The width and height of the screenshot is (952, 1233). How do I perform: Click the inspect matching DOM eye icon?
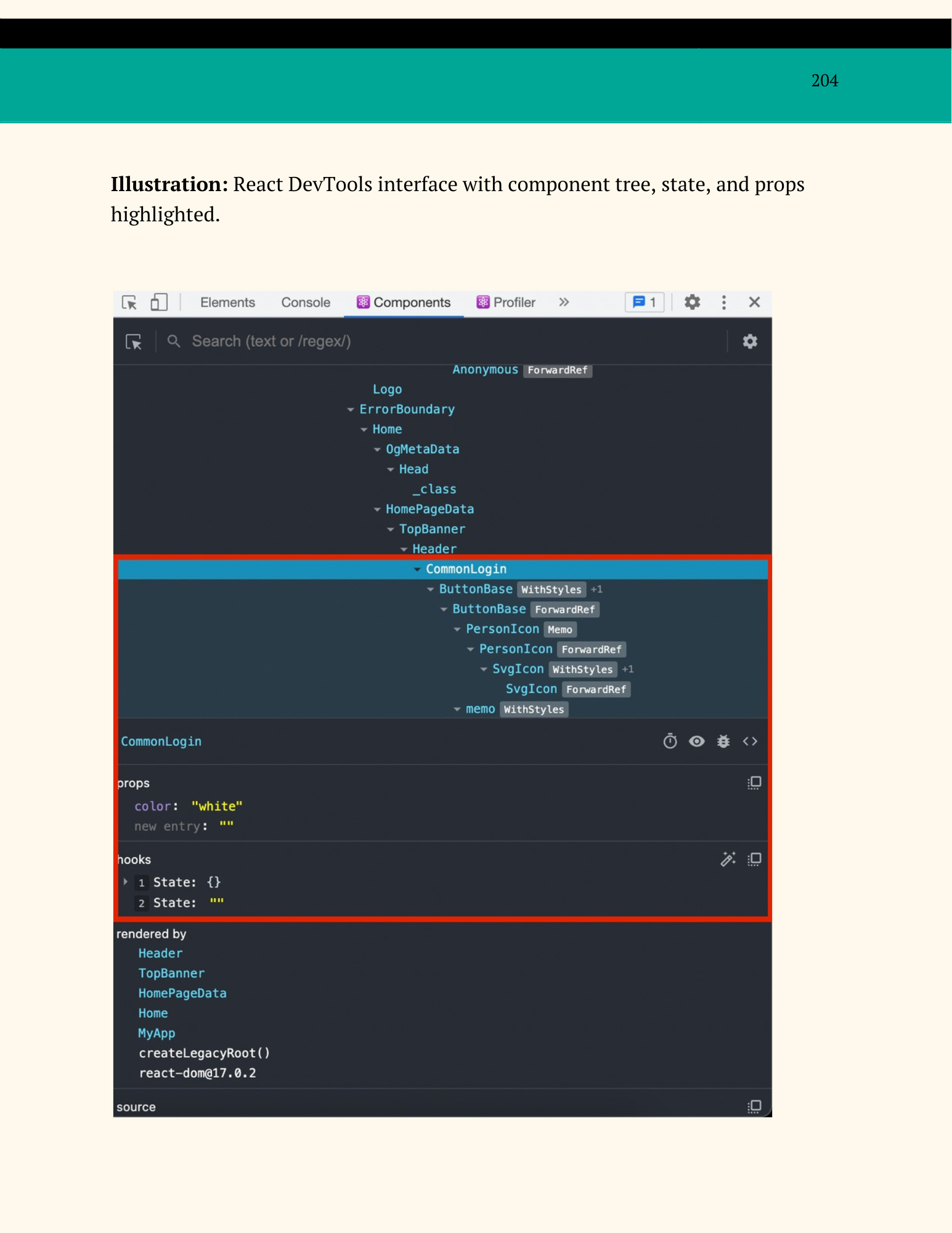[x=696, y=741]
